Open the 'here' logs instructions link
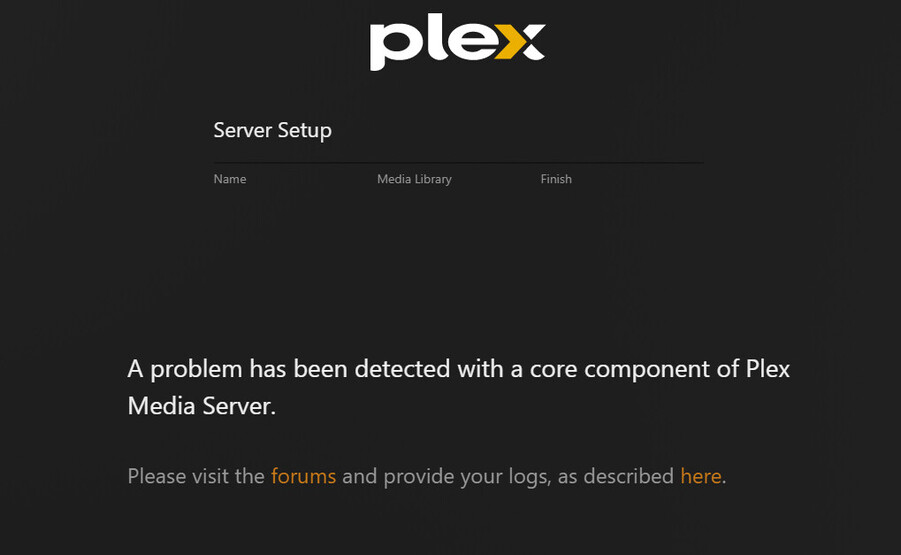 click(701, 476)
